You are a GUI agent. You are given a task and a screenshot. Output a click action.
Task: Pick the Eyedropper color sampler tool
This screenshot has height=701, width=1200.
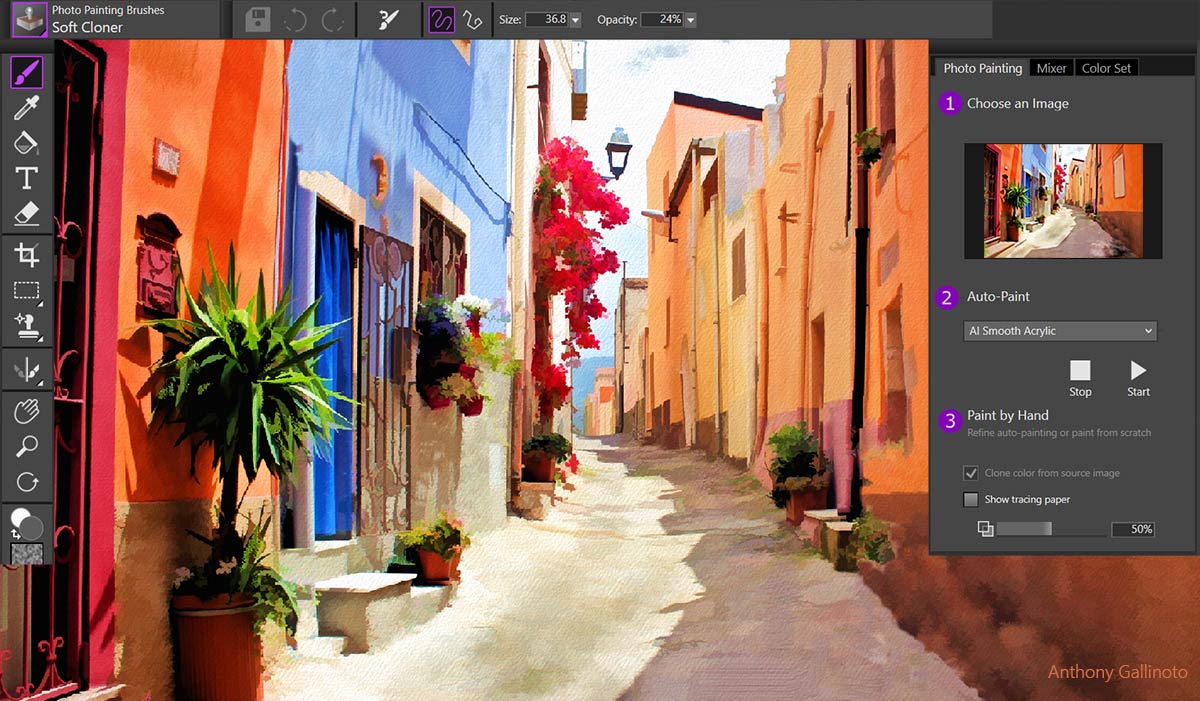pos(26,108)
